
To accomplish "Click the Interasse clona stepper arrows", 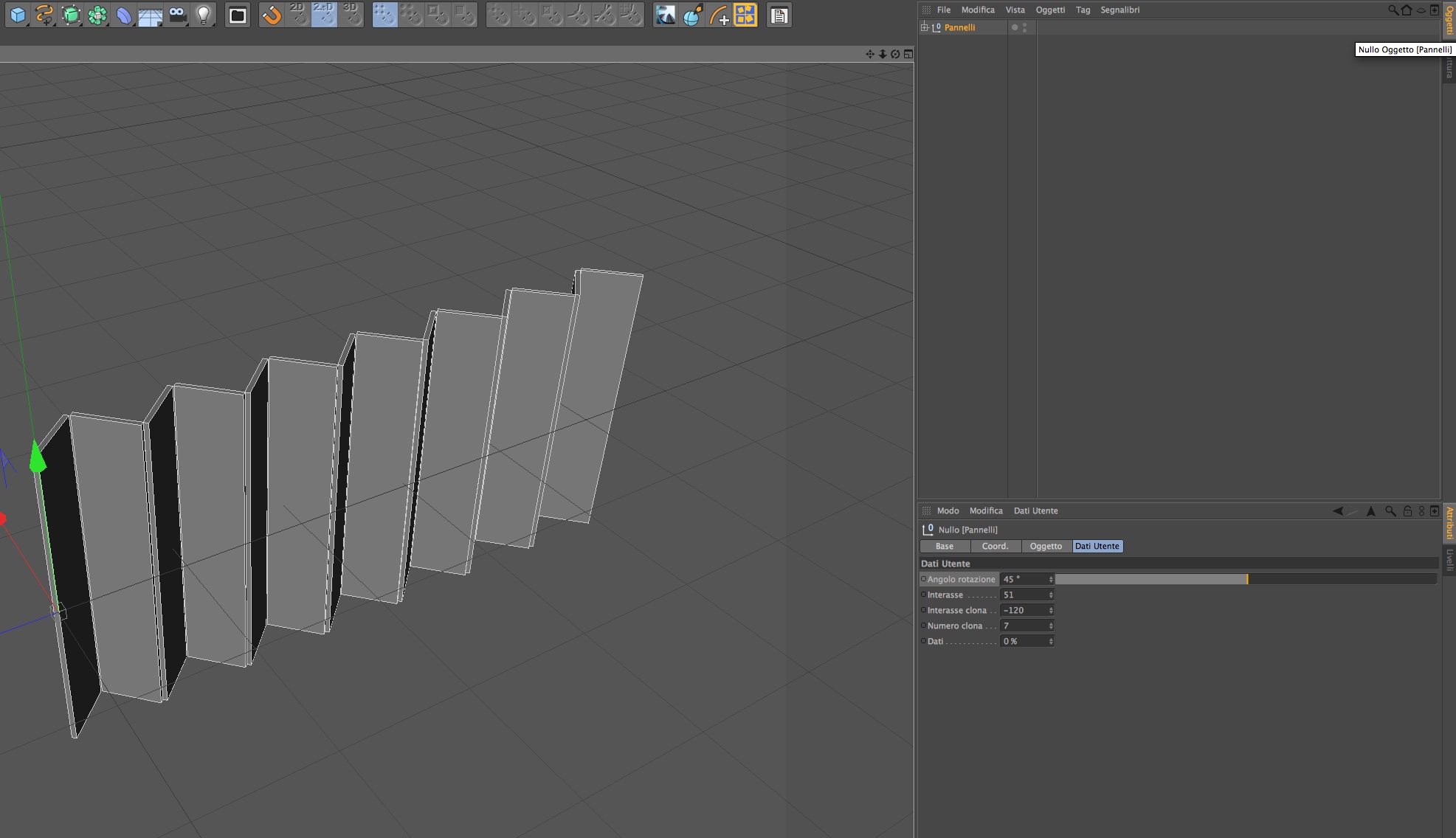I will (x=1051, y=610).
